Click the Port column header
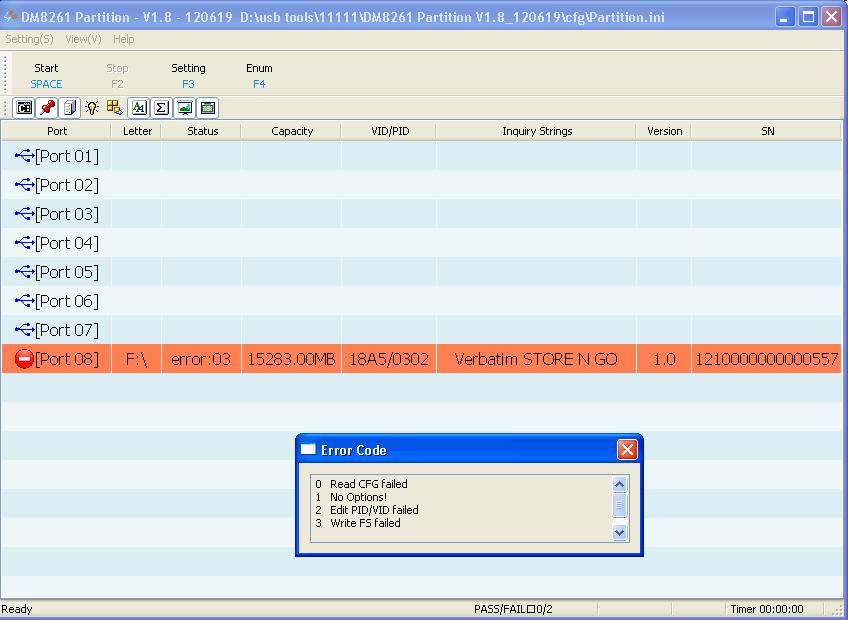The width and height of the screenshot is (848, 620). click(x=56, y=131)
